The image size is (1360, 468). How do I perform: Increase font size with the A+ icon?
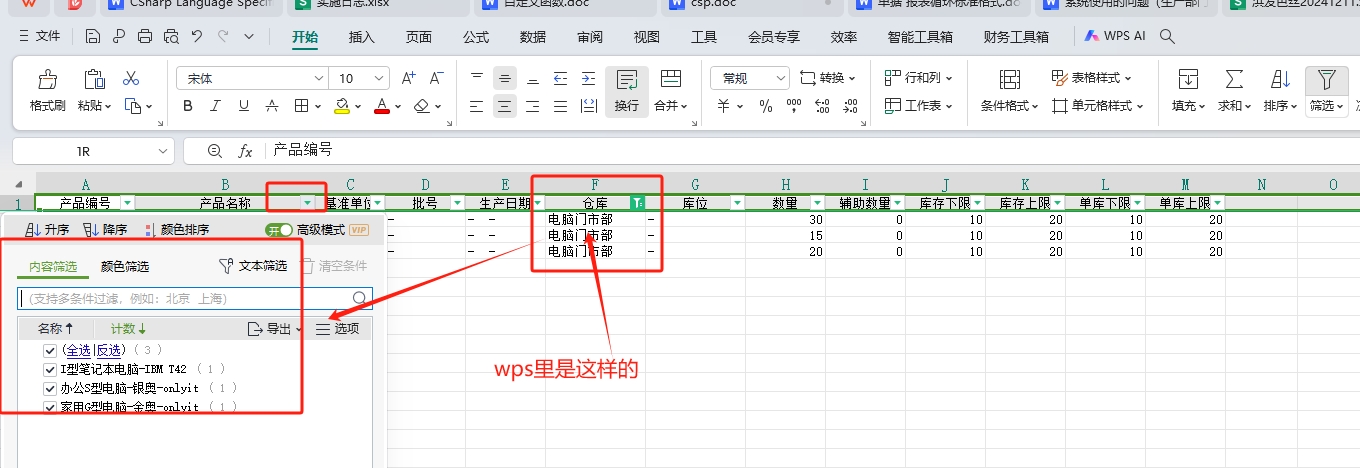408,78
